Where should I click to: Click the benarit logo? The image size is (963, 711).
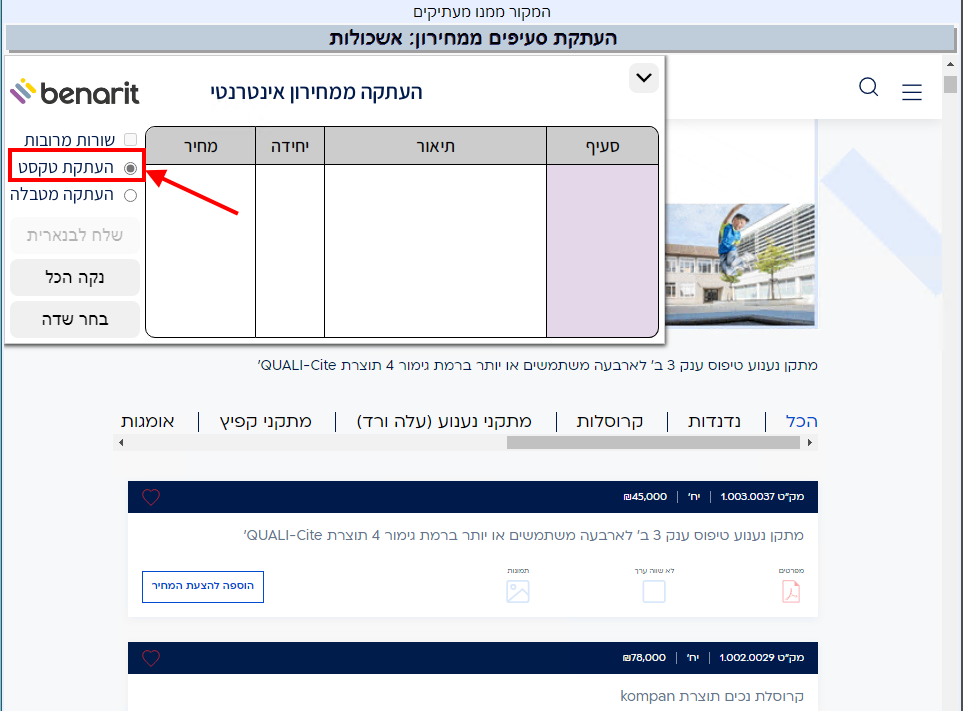[75, 93]
